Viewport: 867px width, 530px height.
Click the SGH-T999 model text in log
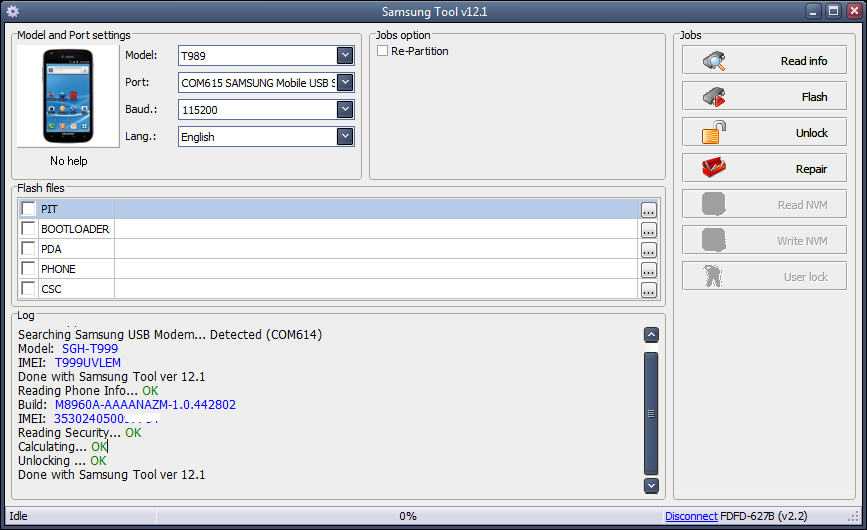pyautogui.click(x=90, y=349)
